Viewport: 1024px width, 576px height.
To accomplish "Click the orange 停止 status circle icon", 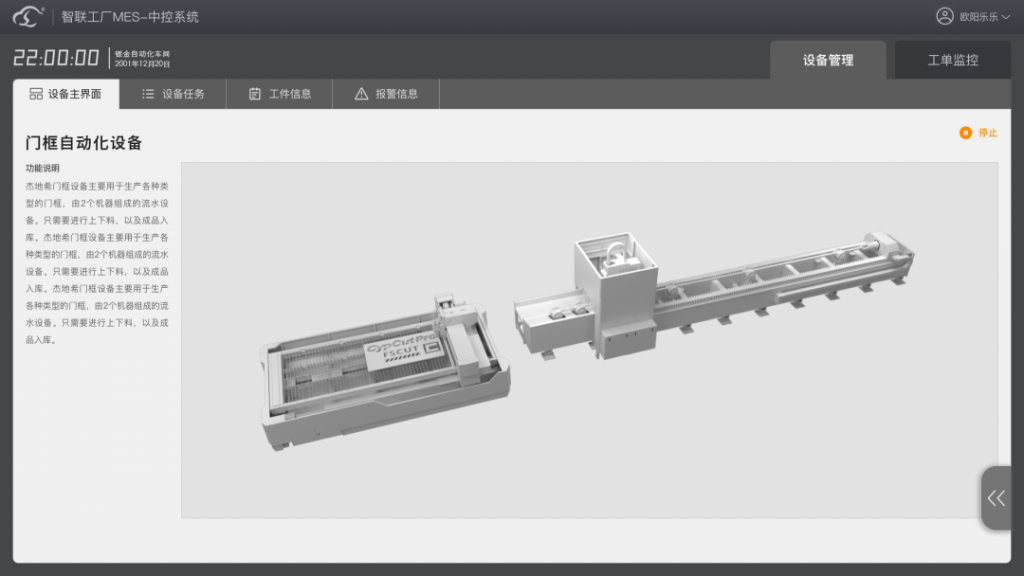I will click(x=965, y=133).
